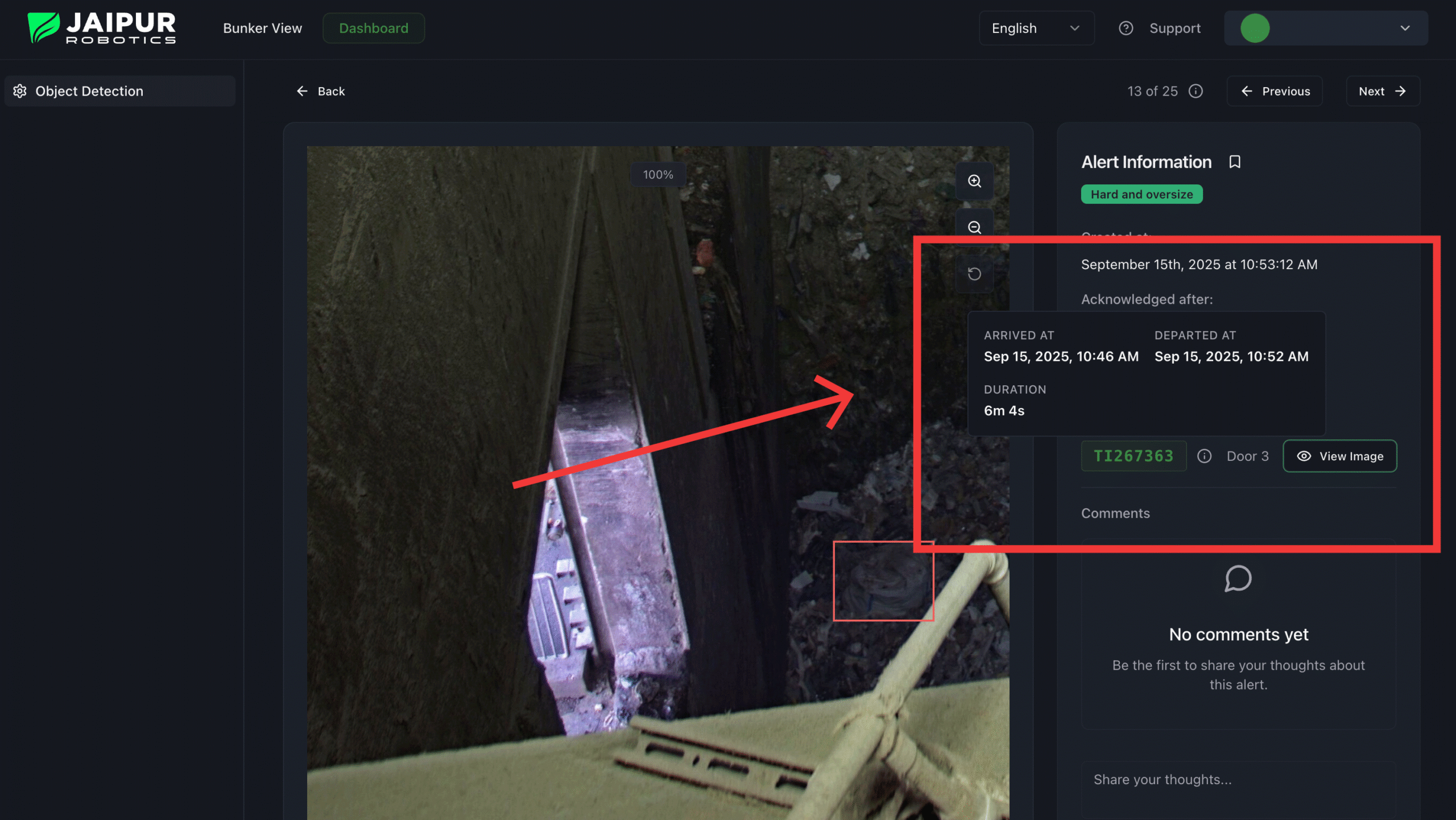
Task: Click the zoom in magnifier icon
Action: click(x=974, y=181)
